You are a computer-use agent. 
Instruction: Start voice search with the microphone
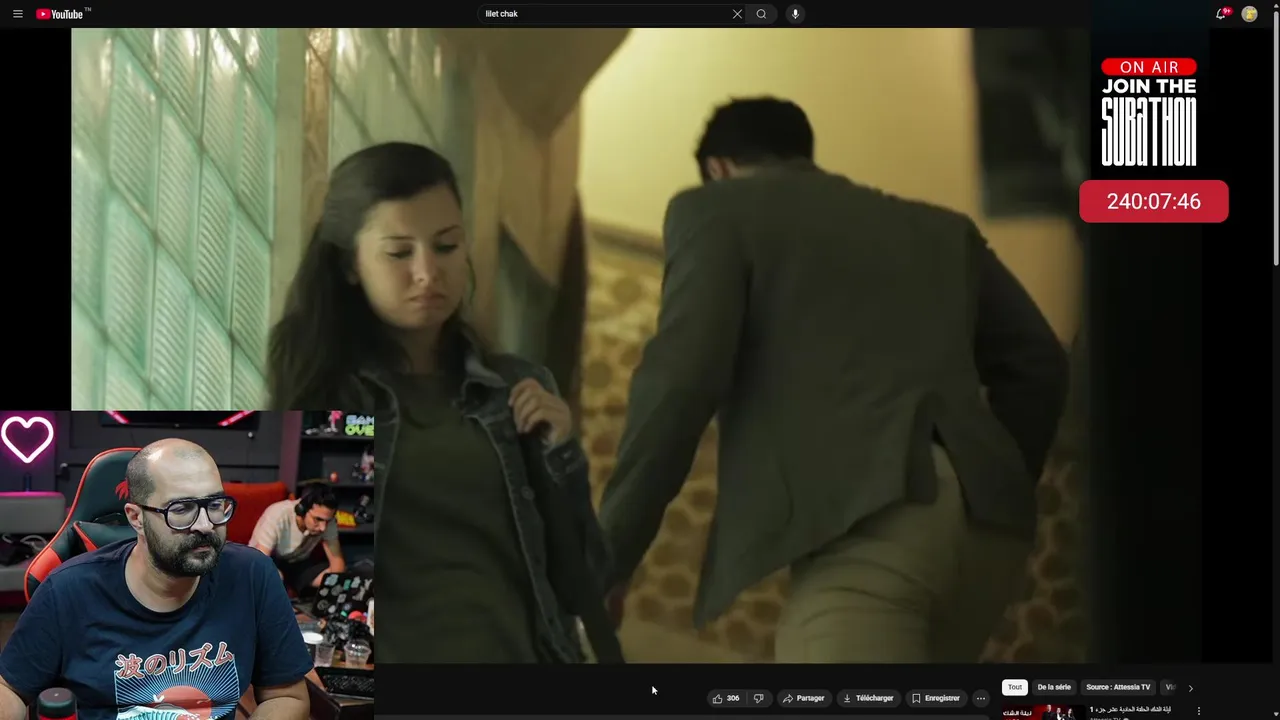coord(795,14)
